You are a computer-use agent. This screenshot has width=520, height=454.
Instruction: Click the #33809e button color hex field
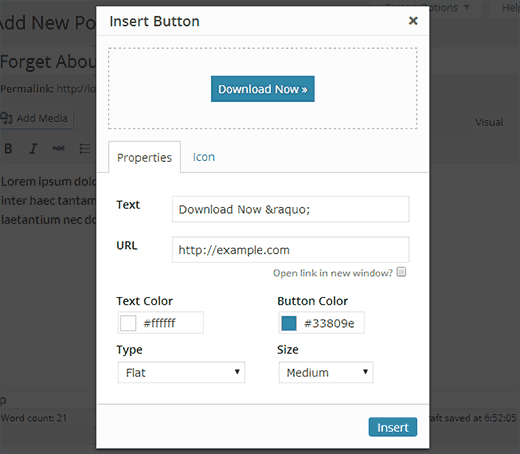point(329,323)
